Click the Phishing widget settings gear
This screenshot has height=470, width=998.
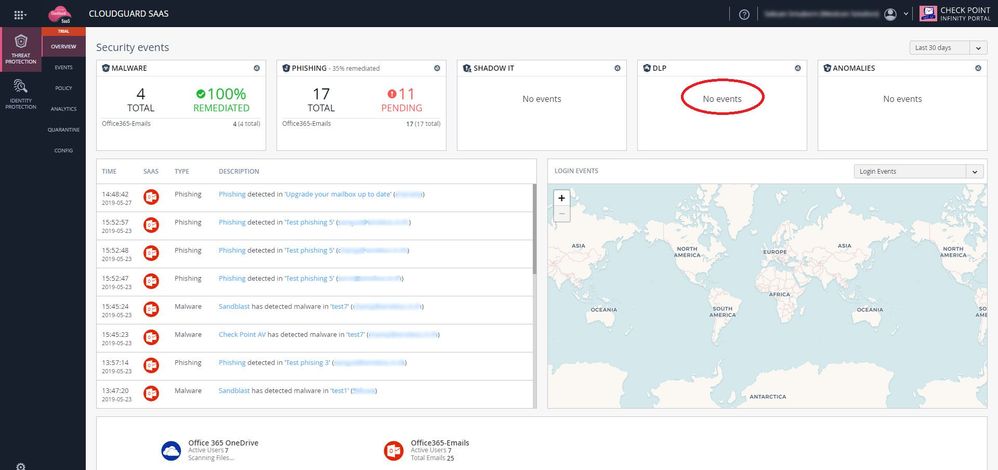point(437,68)
